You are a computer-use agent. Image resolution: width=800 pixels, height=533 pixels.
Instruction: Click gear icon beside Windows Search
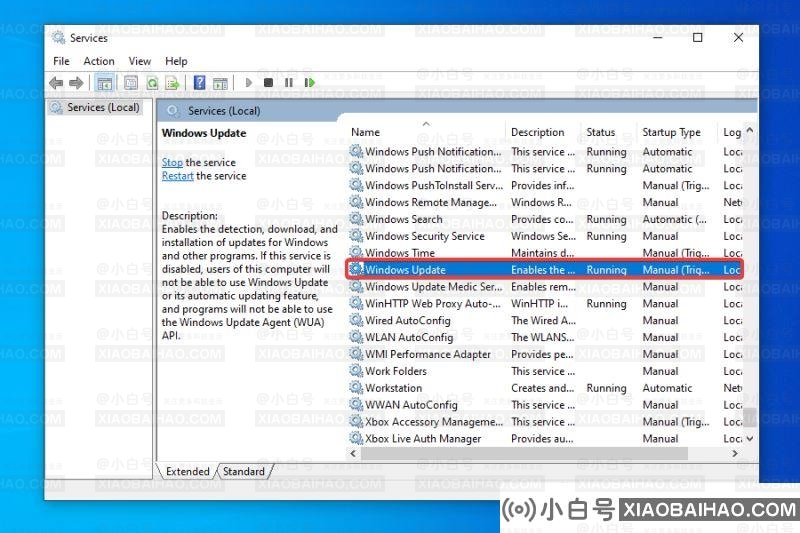click(x=356, y=219)
